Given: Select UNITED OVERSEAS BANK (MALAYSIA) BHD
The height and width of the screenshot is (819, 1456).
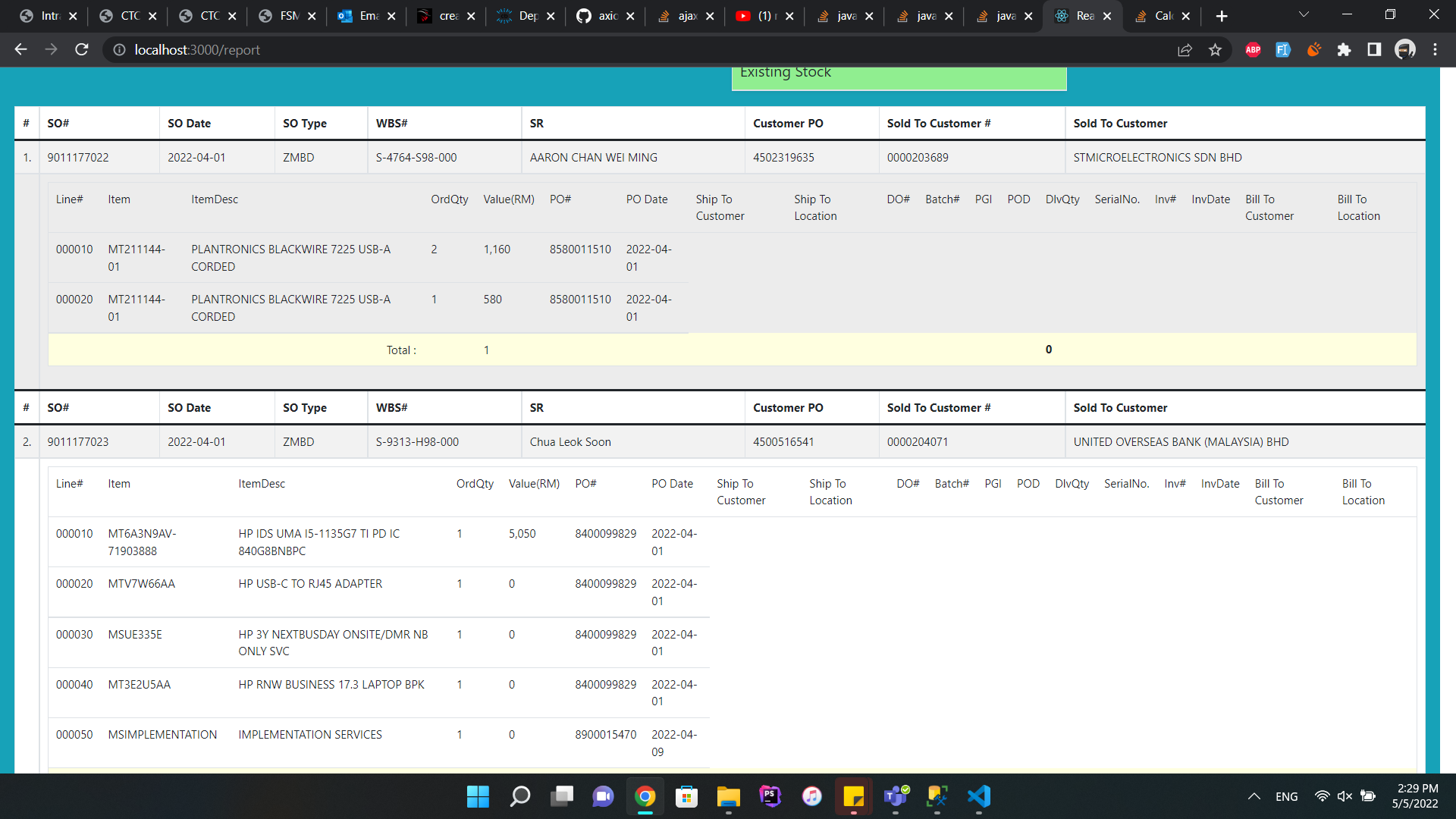Looking at the screenshot, I should pyautogui.click(x=1181, y=442).
